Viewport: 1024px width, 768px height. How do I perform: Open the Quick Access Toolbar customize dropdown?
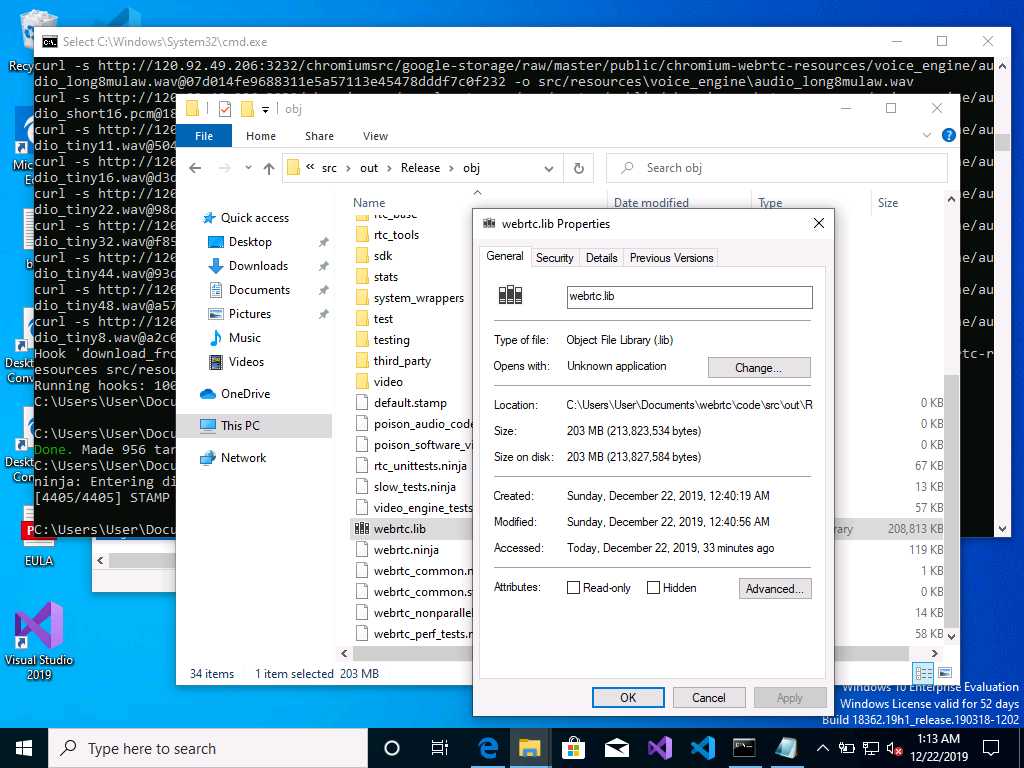(265, 110)
